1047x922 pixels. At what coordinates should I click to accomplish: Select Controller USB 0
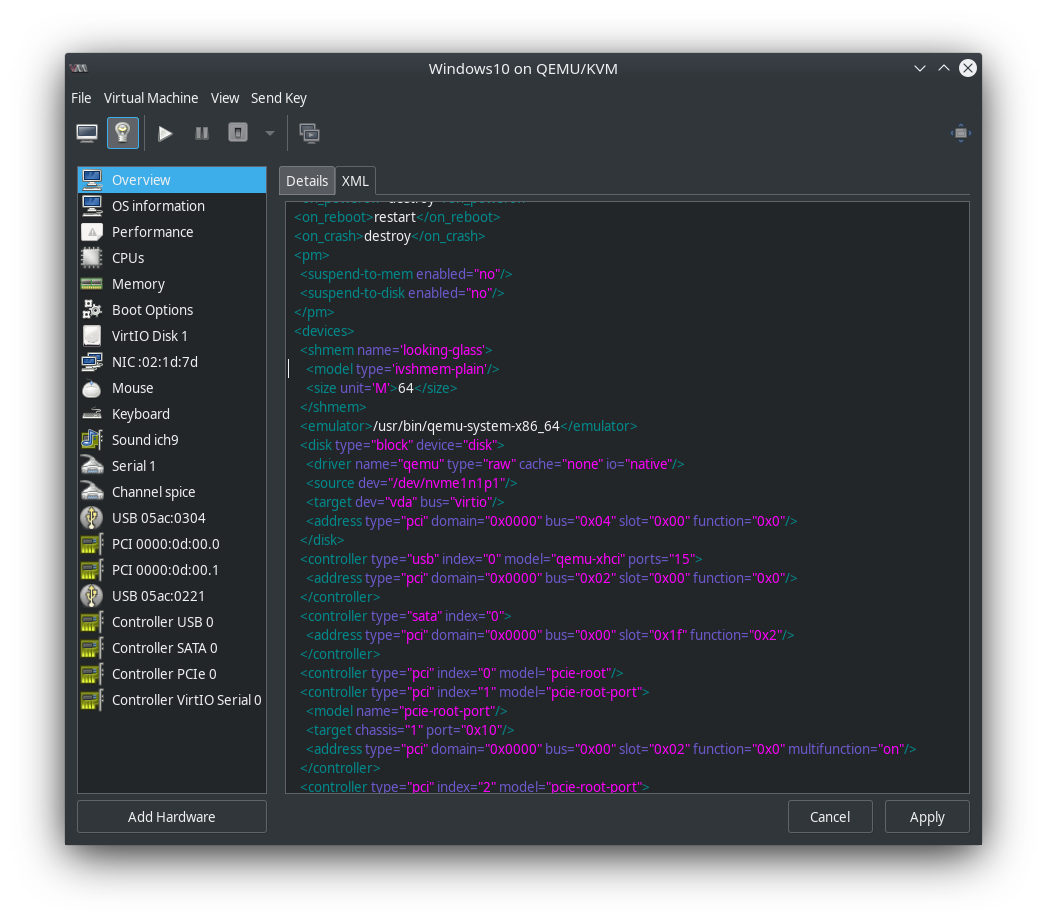pos(172,622)
